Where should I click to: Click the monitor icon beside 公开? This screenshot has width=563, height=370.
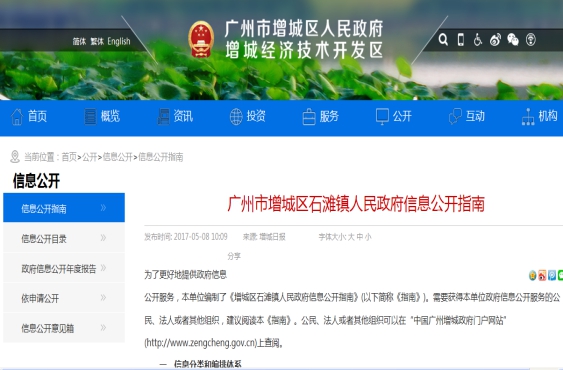[382, 117]
